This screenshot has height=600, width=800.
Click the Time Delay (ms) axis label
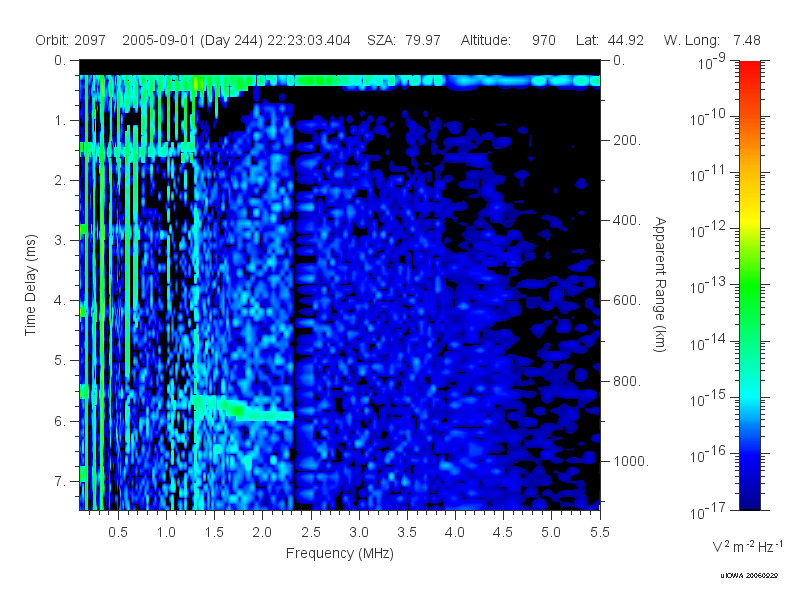[31, 285]
